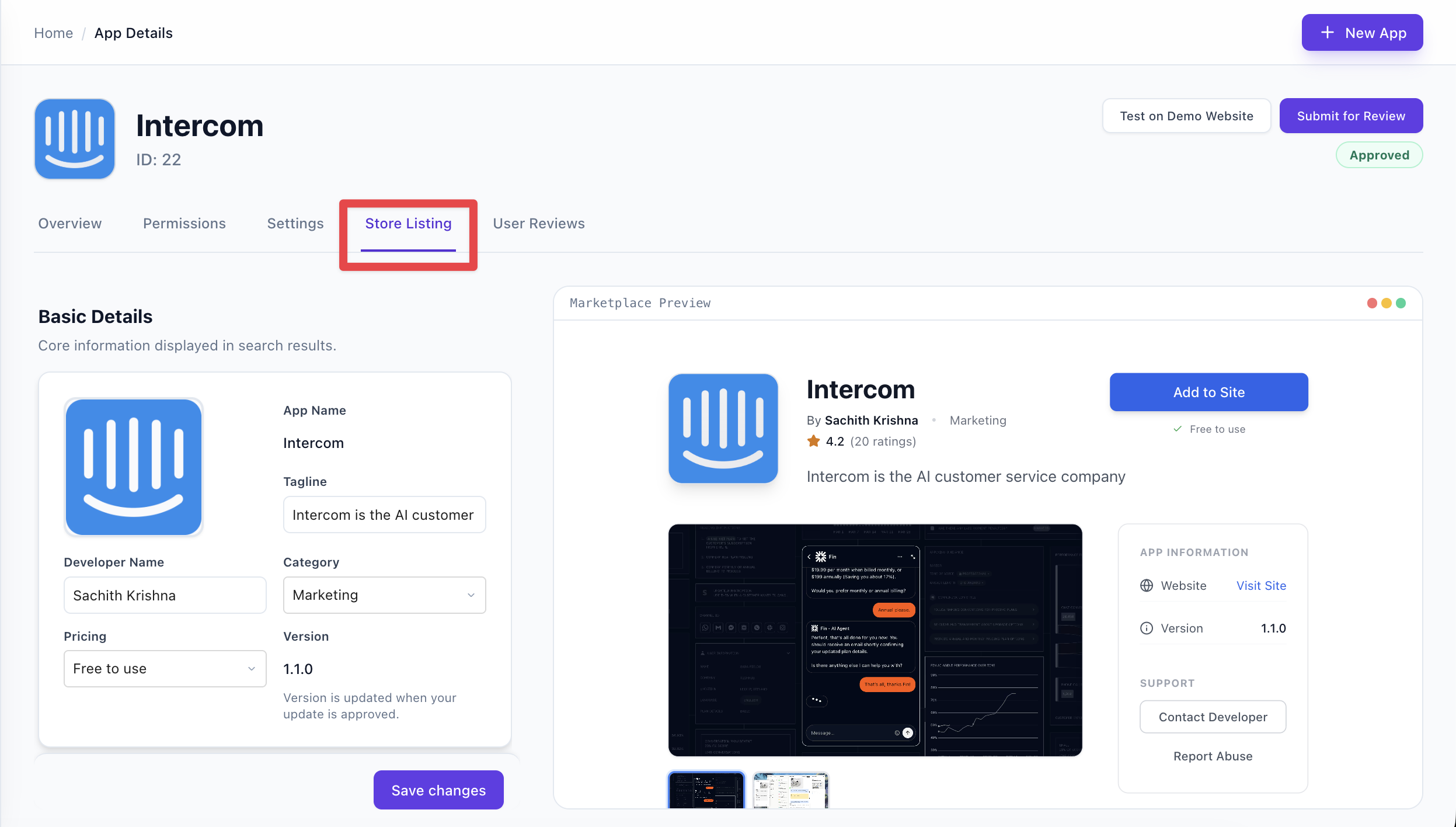
Task: Switch to the User Reviews tab
Action: click(538, 223)
